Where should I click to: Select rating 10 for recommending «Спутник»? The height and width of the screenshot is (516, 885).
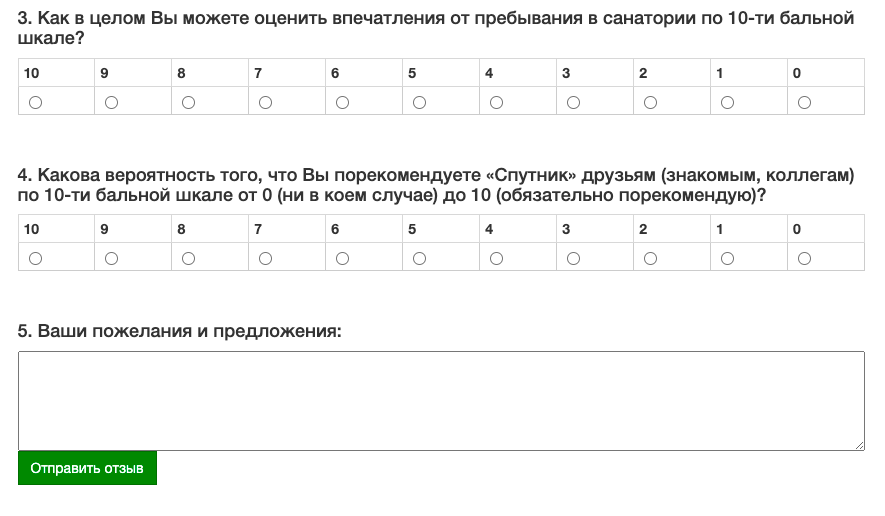[x=36, y=259]
